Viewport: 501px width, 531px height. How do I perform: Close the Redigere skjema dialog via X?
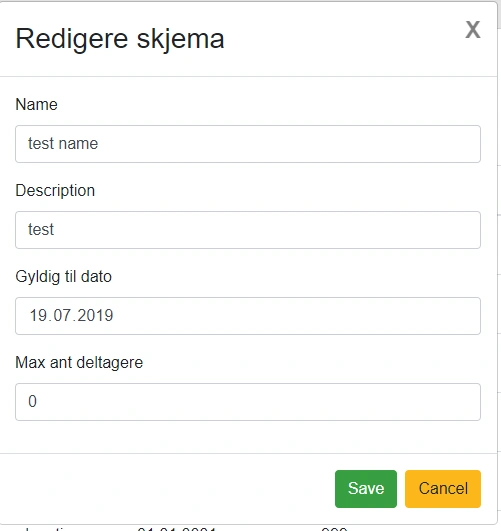[473, 30]
